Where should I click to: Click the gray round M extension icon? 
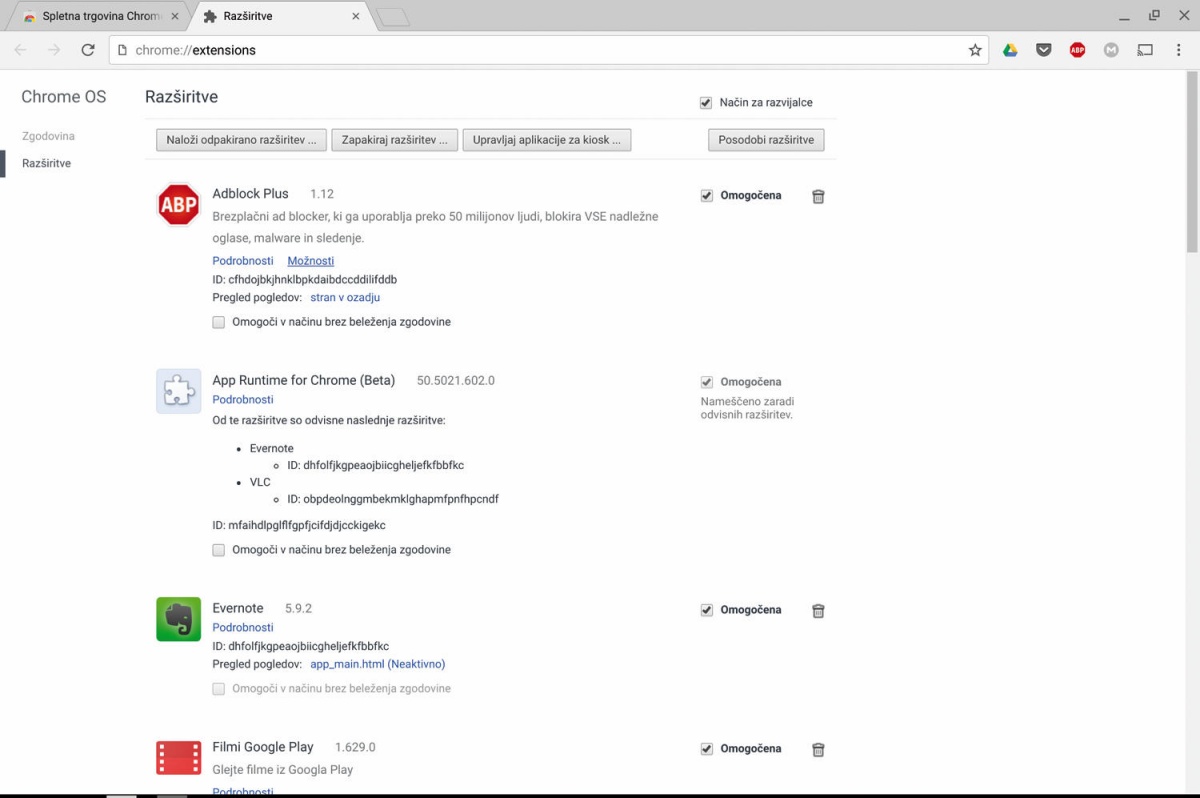[1111, 50]
